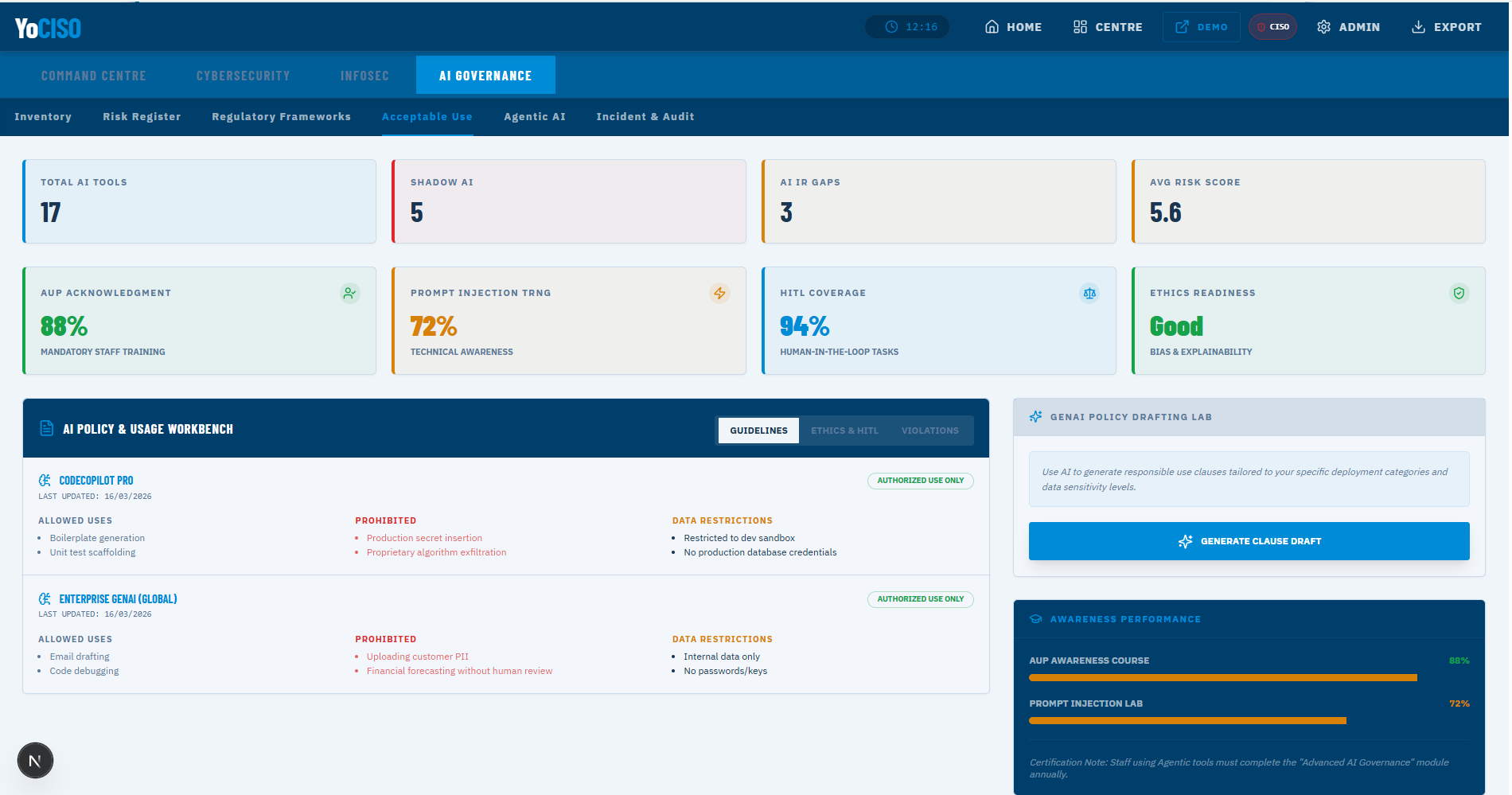Click 'No passwords/keys' text
1512x795 pixels.
click(x=726, y=671)
